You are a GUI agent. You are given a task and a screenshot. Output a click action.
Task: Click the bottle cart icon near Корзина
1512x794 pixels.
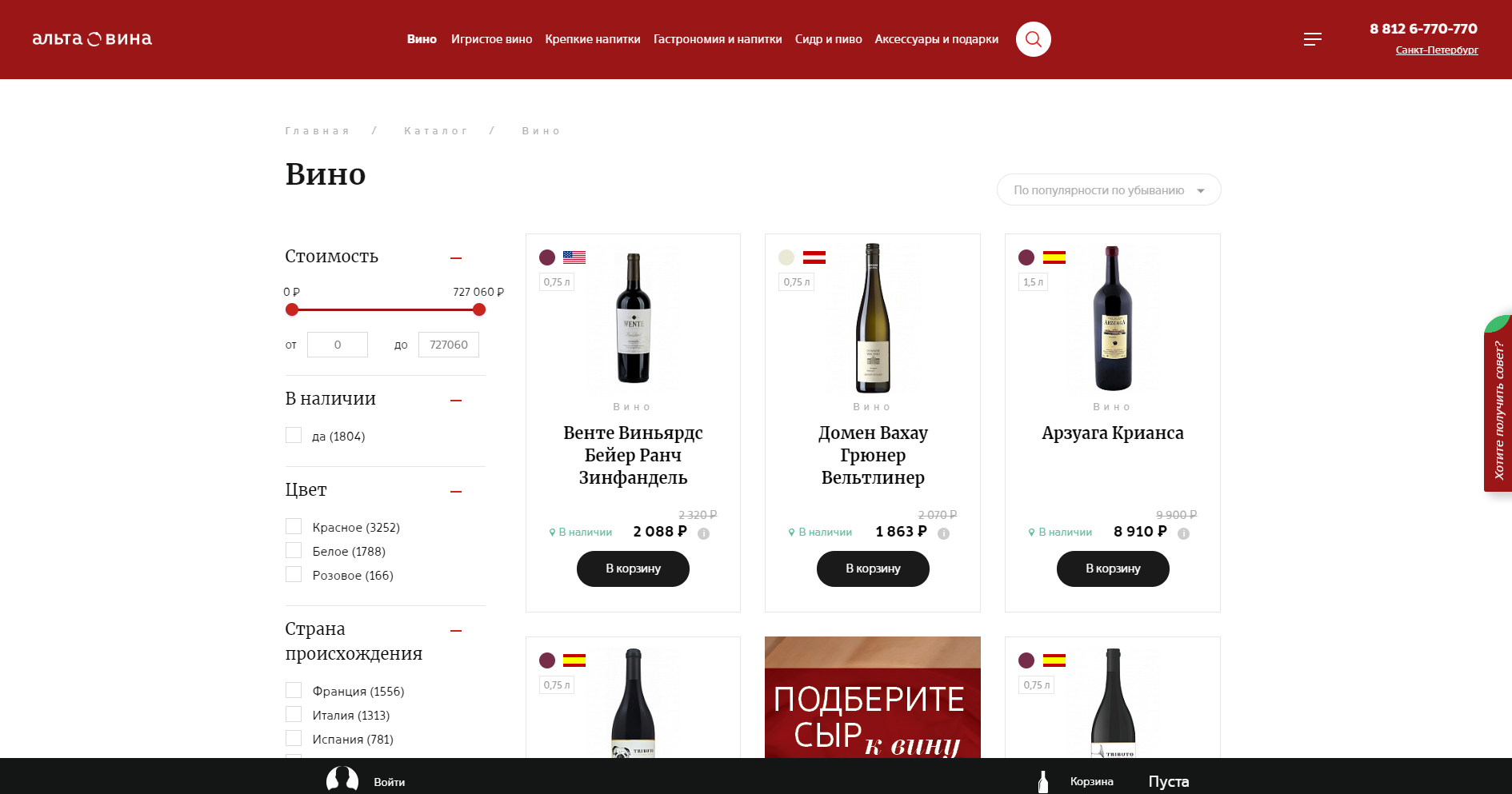click(x=1042, y=781)
